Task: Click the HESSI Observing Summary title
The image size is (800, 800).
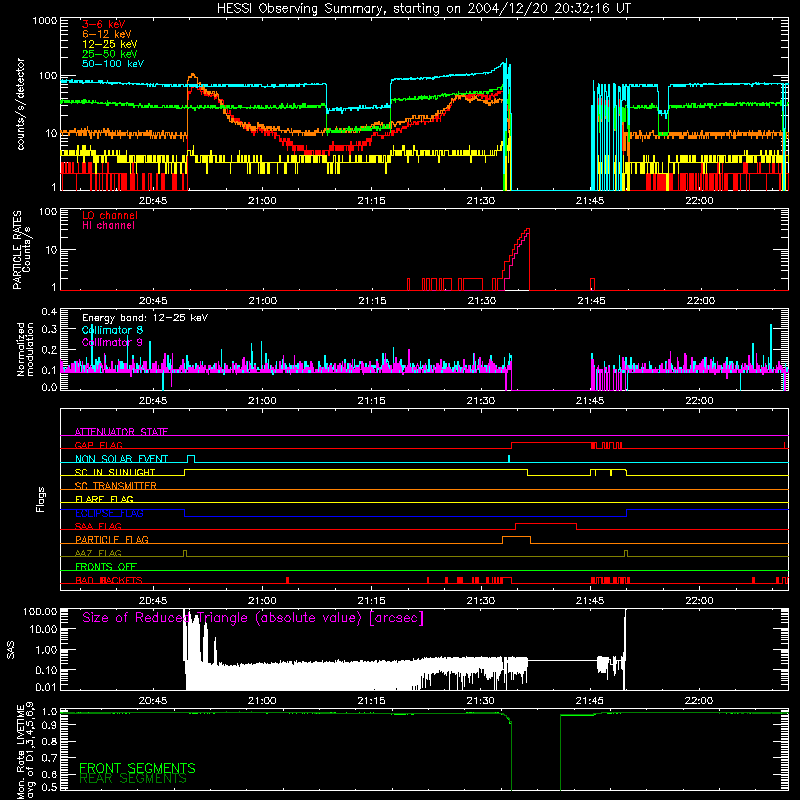Action: click(x=423, y=9)
